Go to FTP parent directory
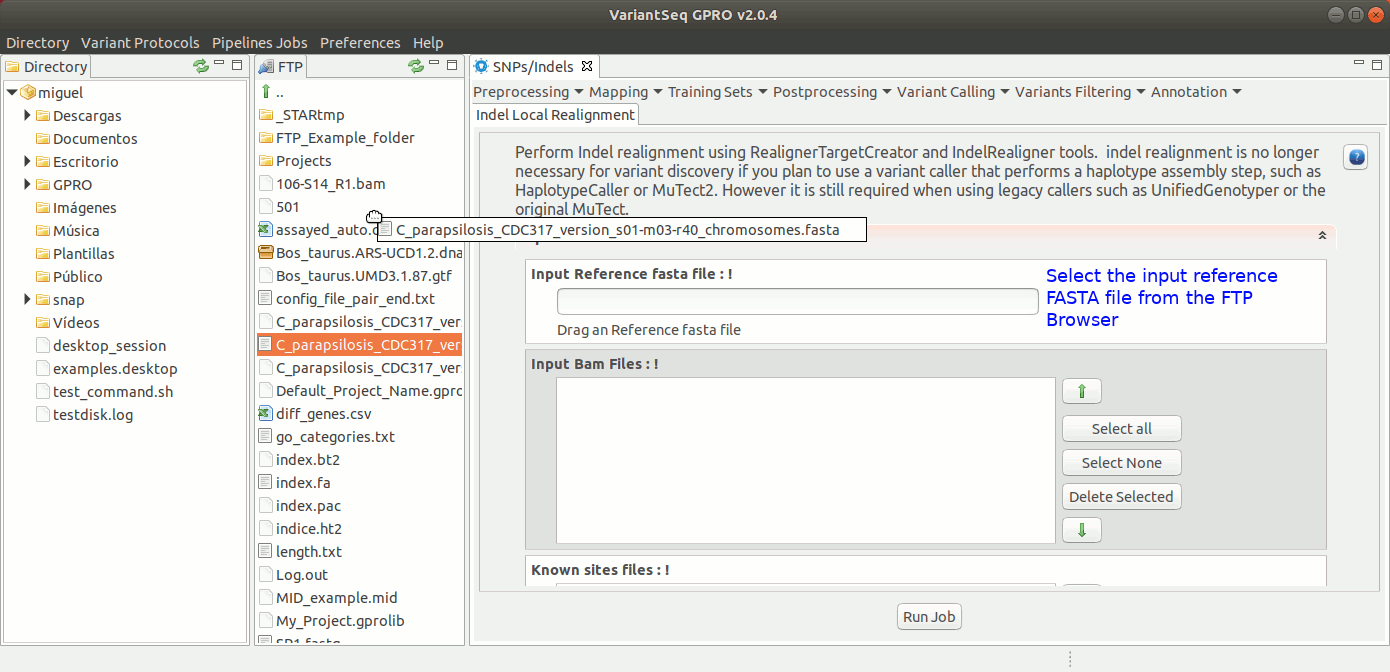The width and height of the screenshot is (1390, 672). tap(267, 92)
